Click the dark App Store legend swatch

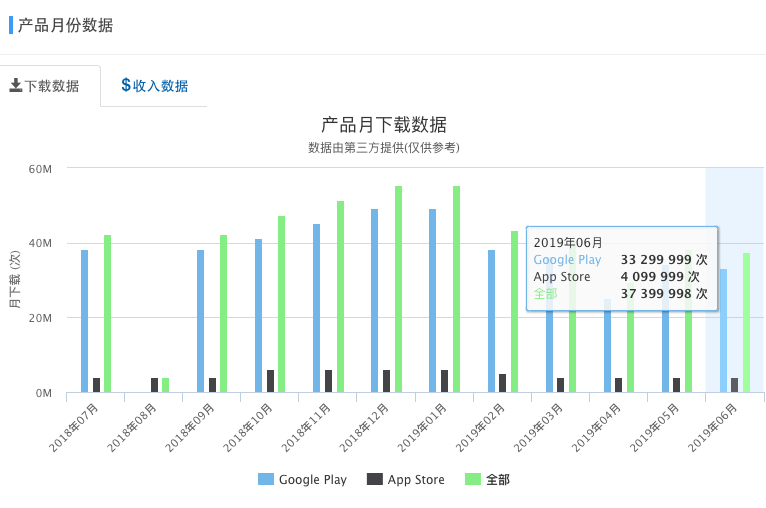coord(375,480)
